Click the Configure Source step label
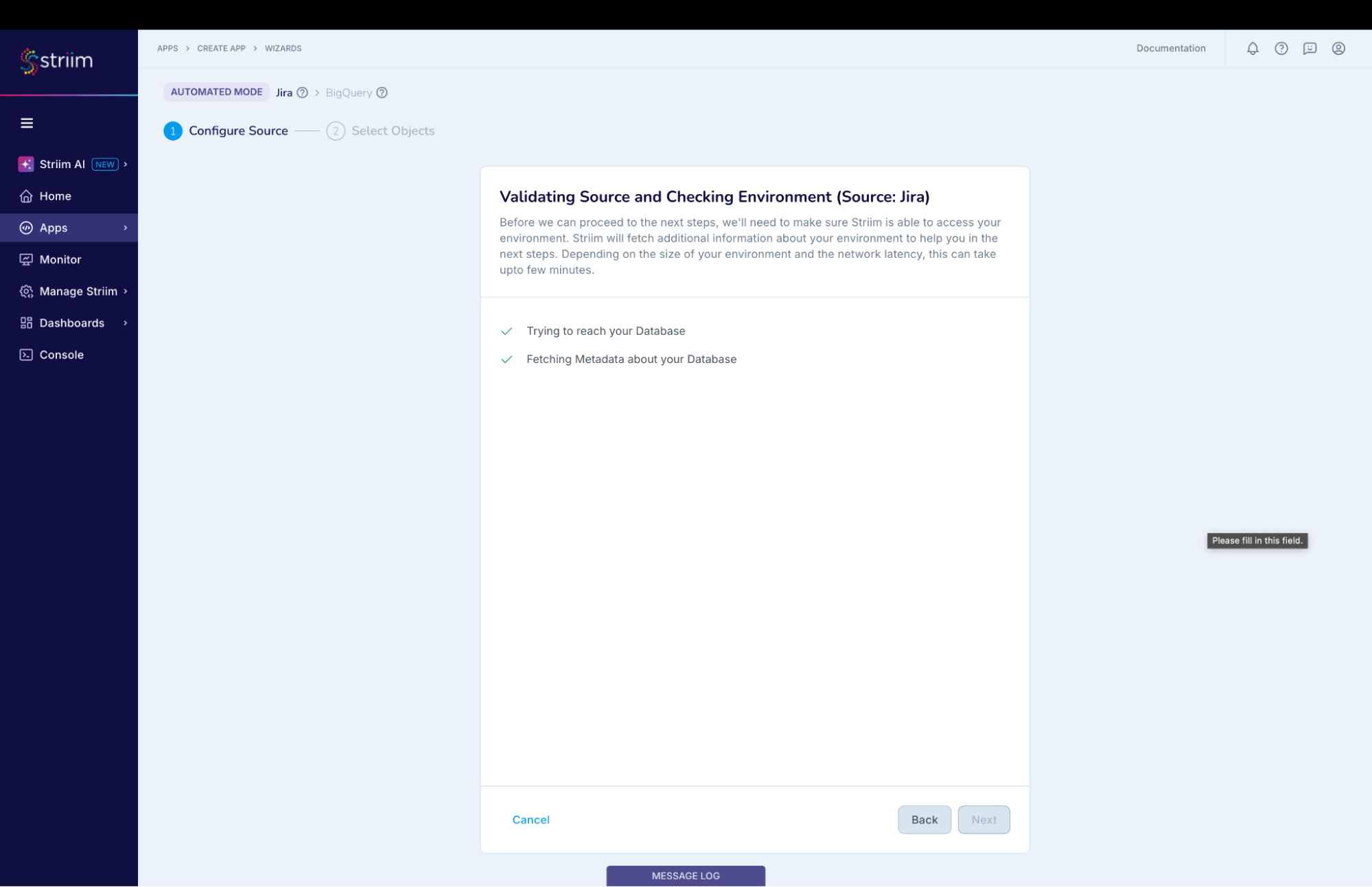Screen dimensions: 1372x887 (x=238, y=131)
